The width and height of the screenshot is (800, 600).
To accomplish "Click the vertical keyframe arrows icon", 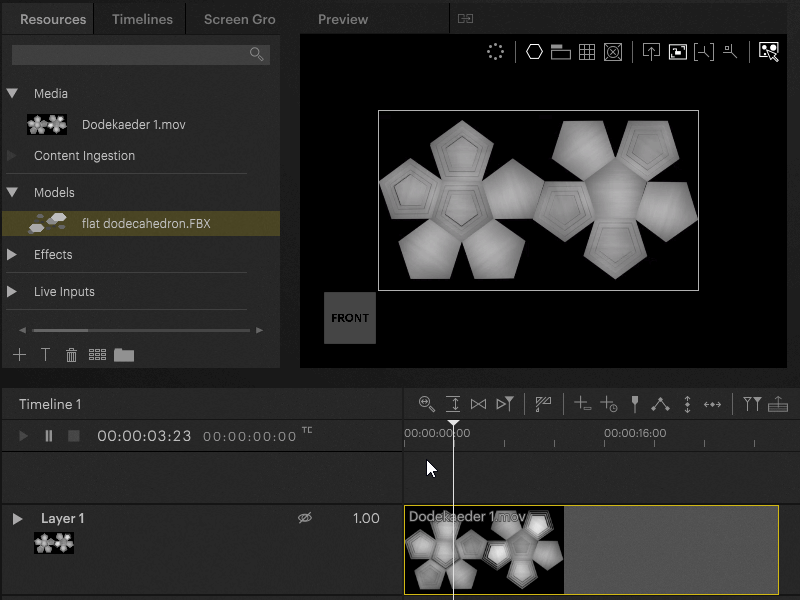I will [687, 404].
